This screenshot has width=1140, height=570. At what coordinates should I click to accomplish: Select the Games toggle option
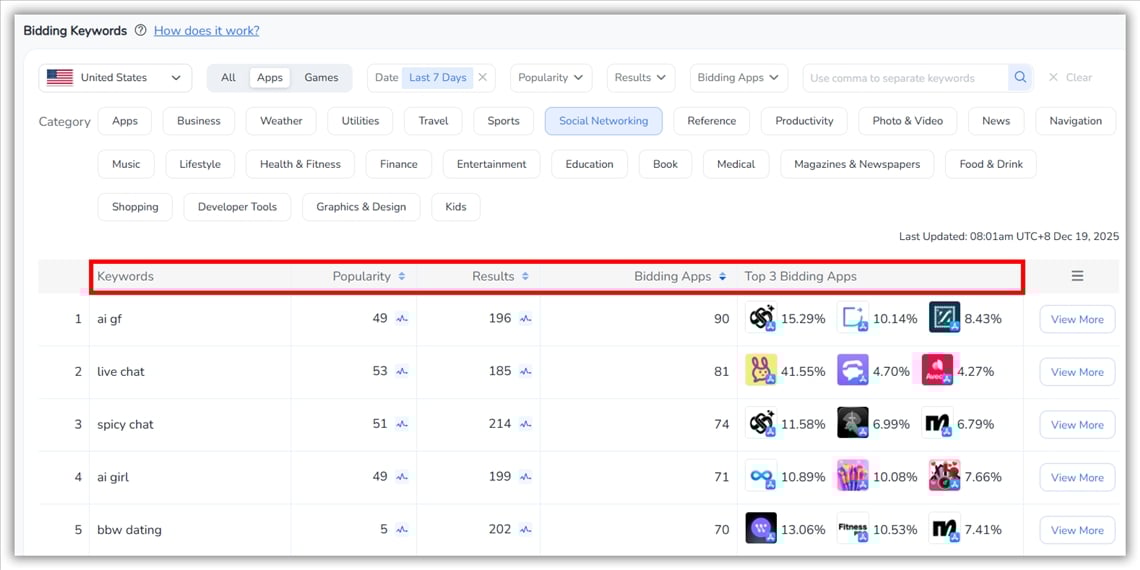(x=321, y=78)
